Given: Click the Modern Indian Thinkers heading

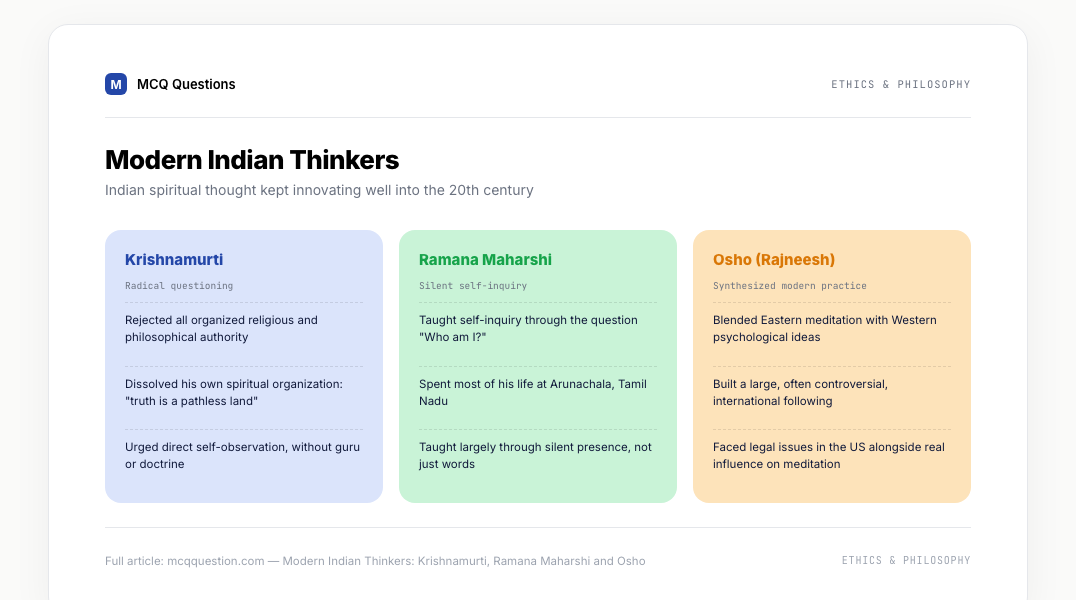Looking at the screenshot, I should coord(252,160).
